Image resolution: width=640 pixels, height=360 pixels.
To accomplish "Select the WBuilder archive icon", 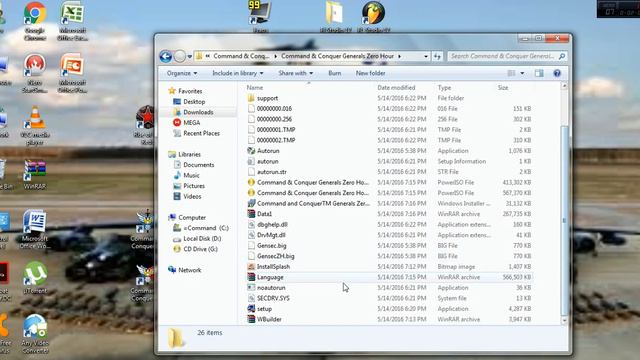I will coord(251,319).
